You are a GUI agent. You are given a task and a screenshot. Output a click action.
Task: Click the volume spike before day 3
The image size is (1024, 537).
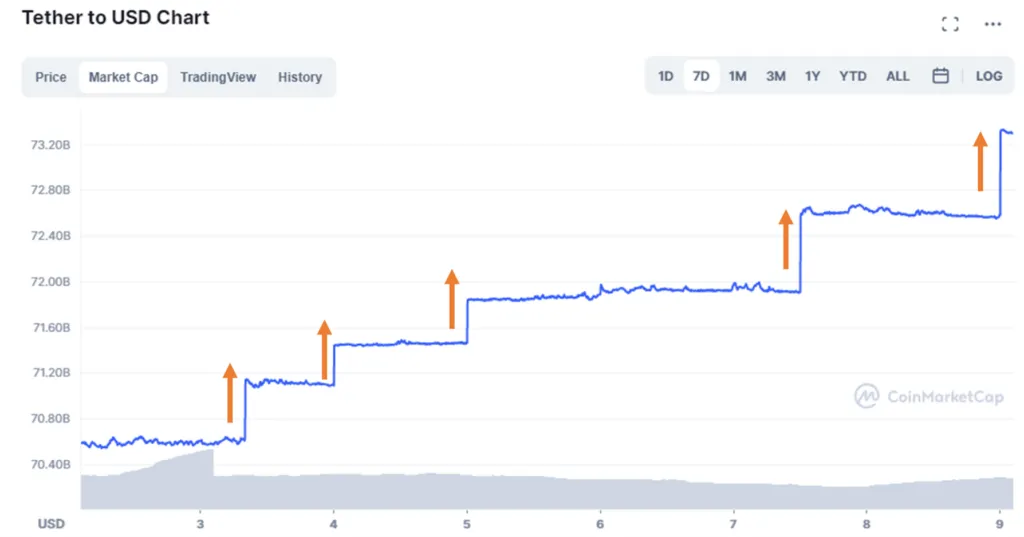point(189,461)
